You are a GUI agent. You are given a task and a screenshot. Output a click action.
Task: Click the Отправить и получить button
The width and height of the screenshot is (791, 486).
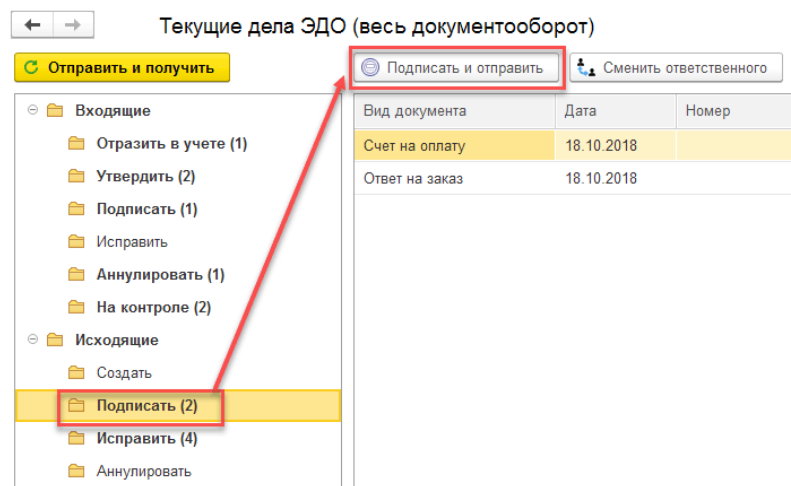(122, 68)
